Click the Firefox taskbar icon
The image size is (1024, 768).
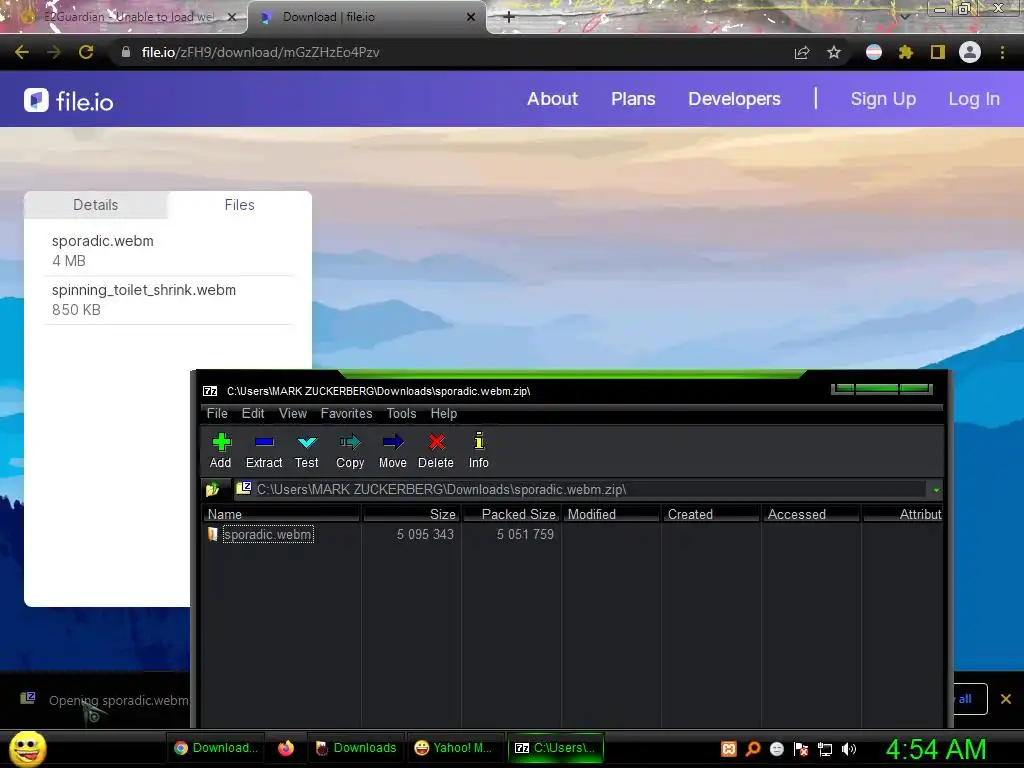(x=286, y=748)
